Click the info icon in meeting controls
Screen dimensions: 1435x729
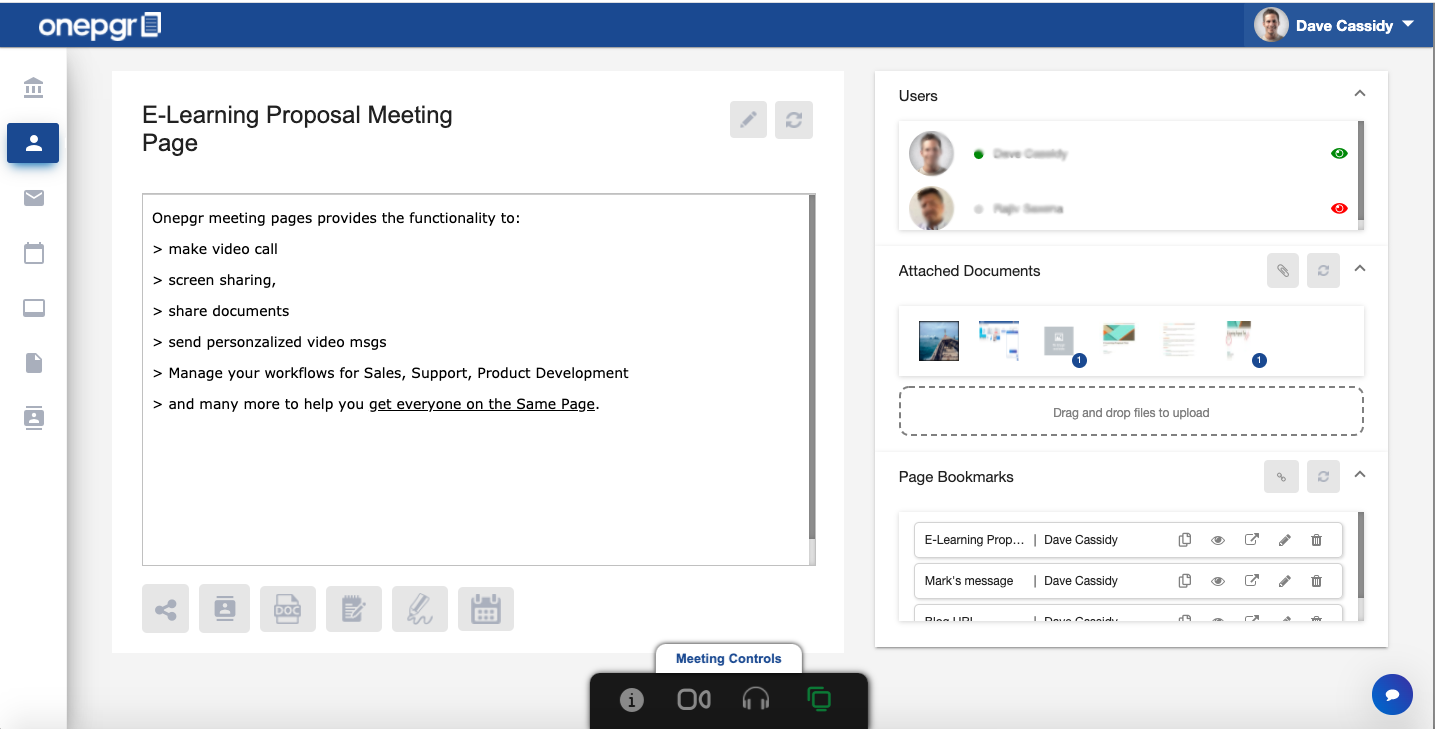coord(631,700)
